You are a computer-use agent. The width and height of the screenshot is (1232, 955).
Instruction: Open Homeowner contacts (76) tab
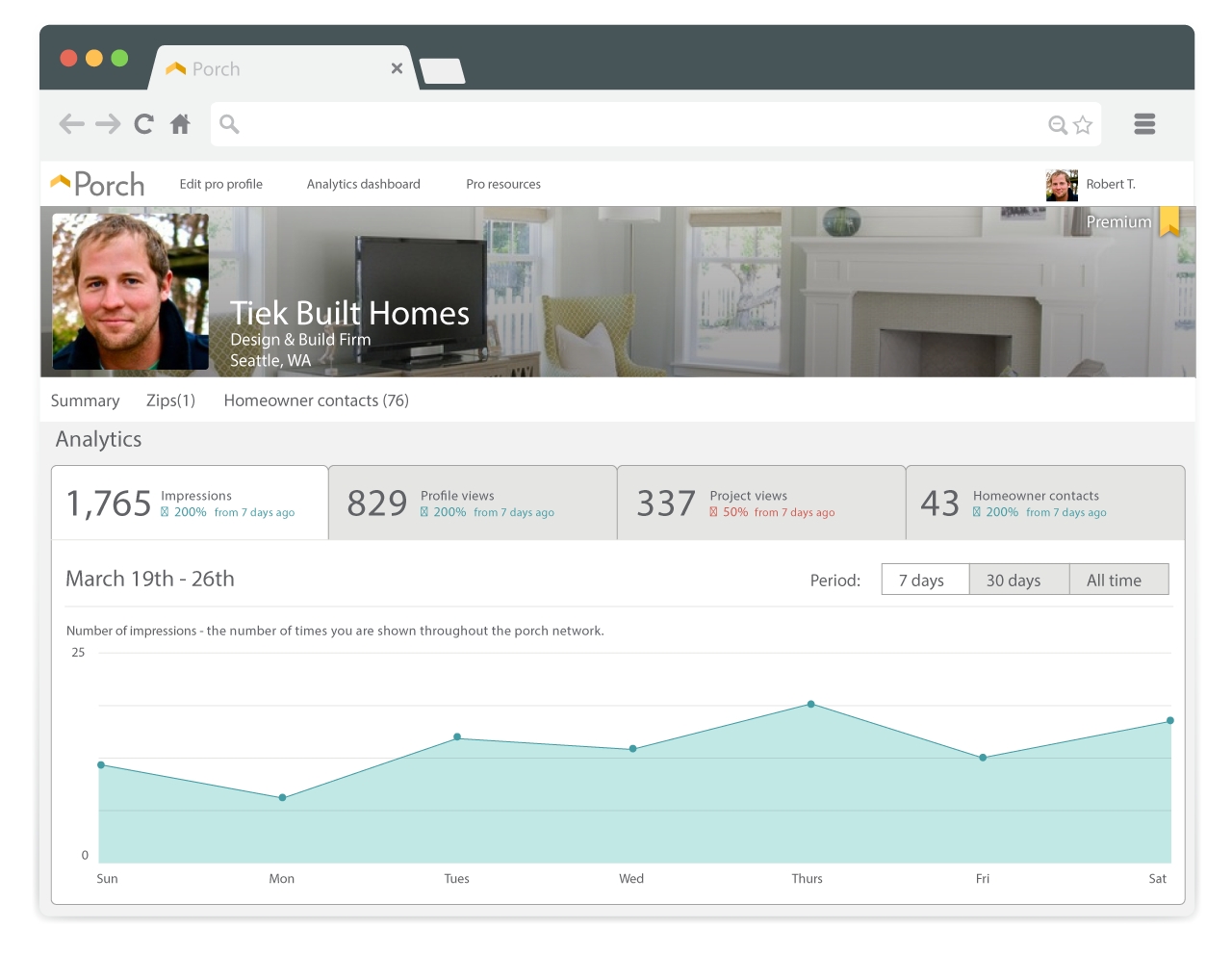[316, 400]
